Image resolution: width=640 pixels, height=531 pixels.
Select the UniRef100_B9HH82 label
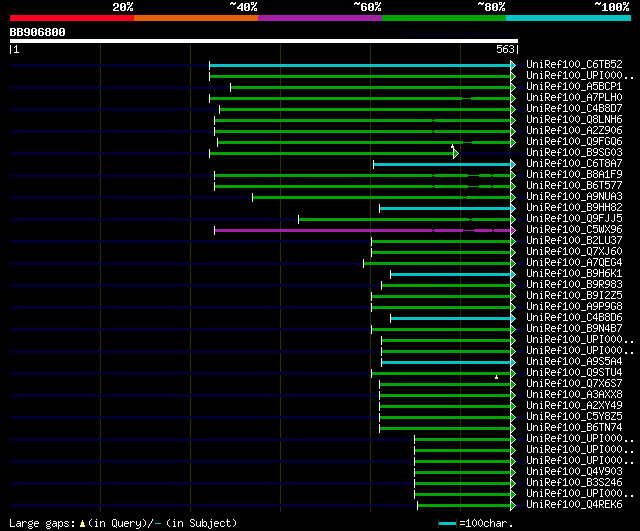tap(574, 208)
